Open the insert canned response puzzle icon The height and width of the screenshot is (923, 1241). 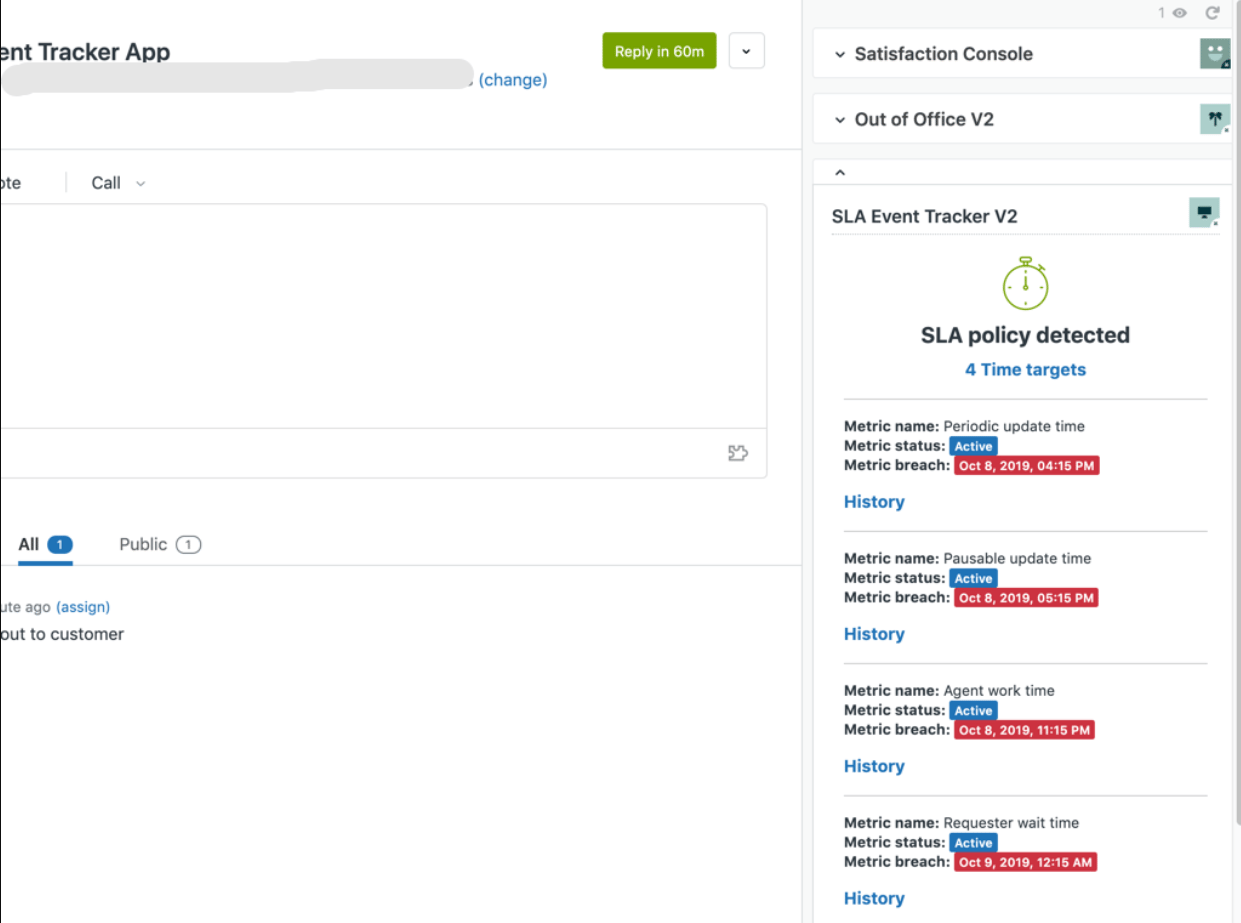pos(738,452)
